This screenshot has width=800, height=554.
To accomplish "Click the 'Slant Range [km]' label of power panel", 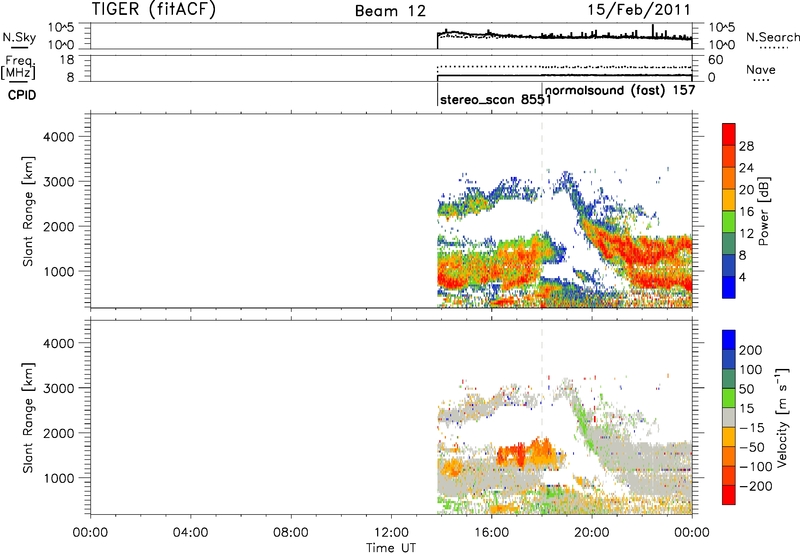I will [28, 211].
